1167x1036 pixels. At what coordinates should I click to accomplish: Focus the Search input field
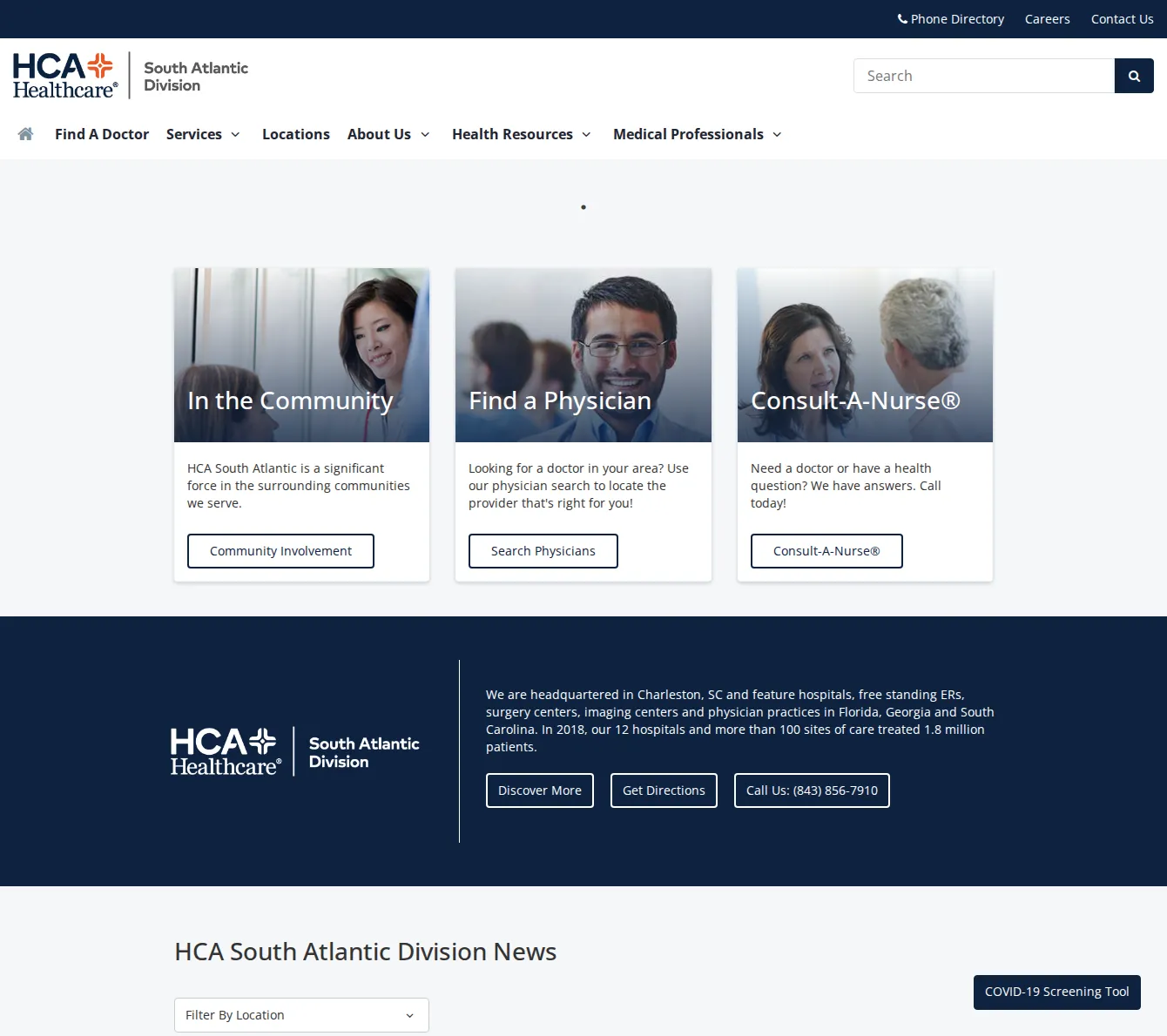(984, 76)
